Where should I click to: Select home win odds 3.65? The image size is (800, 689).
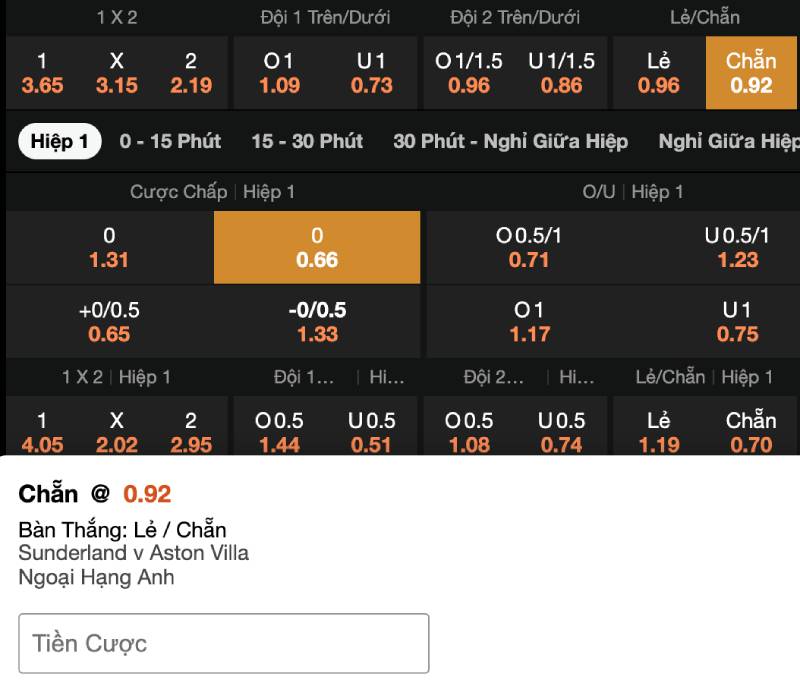[42, 73]
